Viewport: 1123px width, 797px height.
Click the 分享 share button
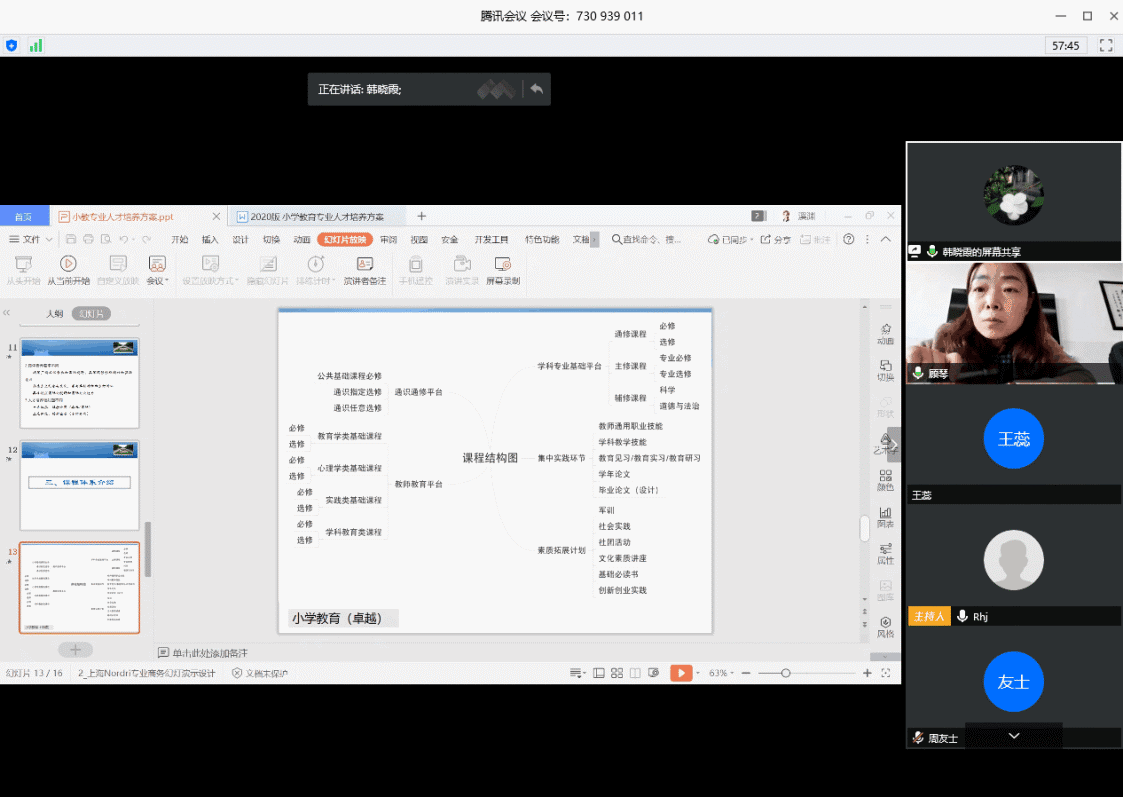776,239
